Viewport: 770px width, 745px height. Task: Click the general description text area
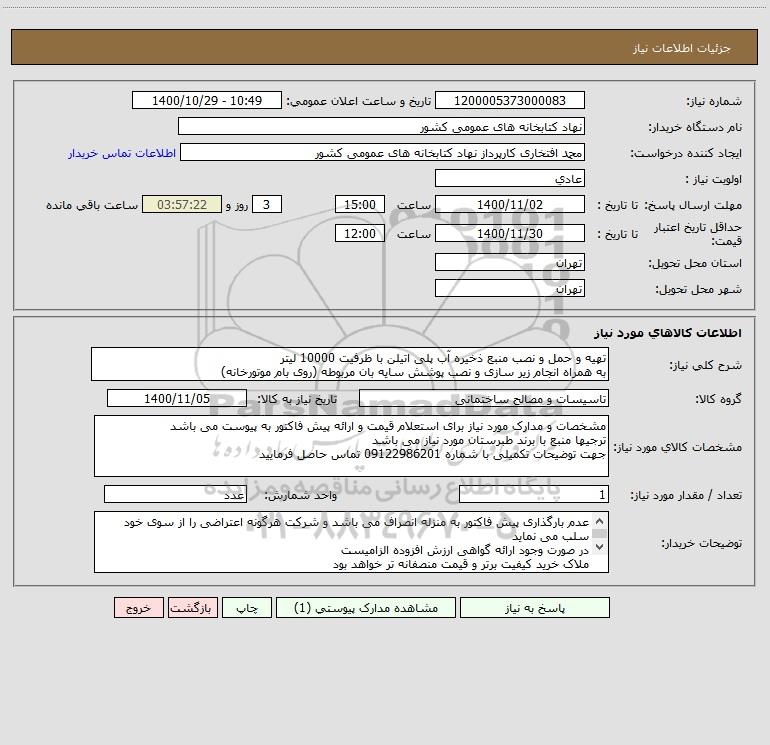point(350,364)
